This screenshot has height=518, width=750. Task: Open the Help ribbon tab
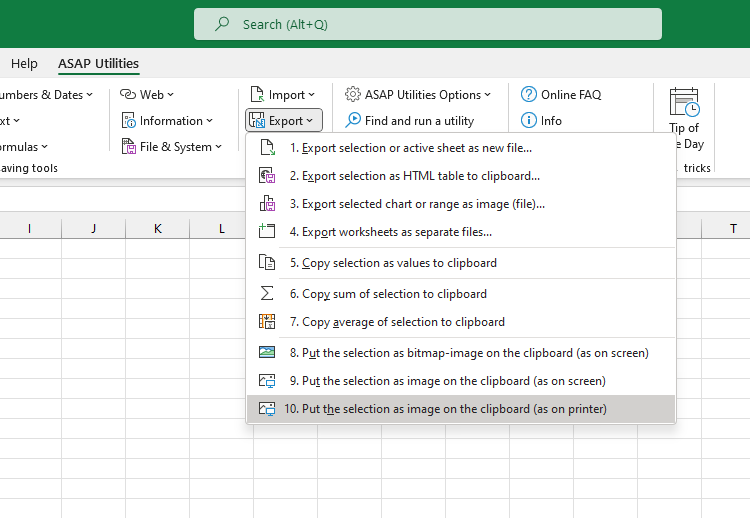click(x=24, y=64)
